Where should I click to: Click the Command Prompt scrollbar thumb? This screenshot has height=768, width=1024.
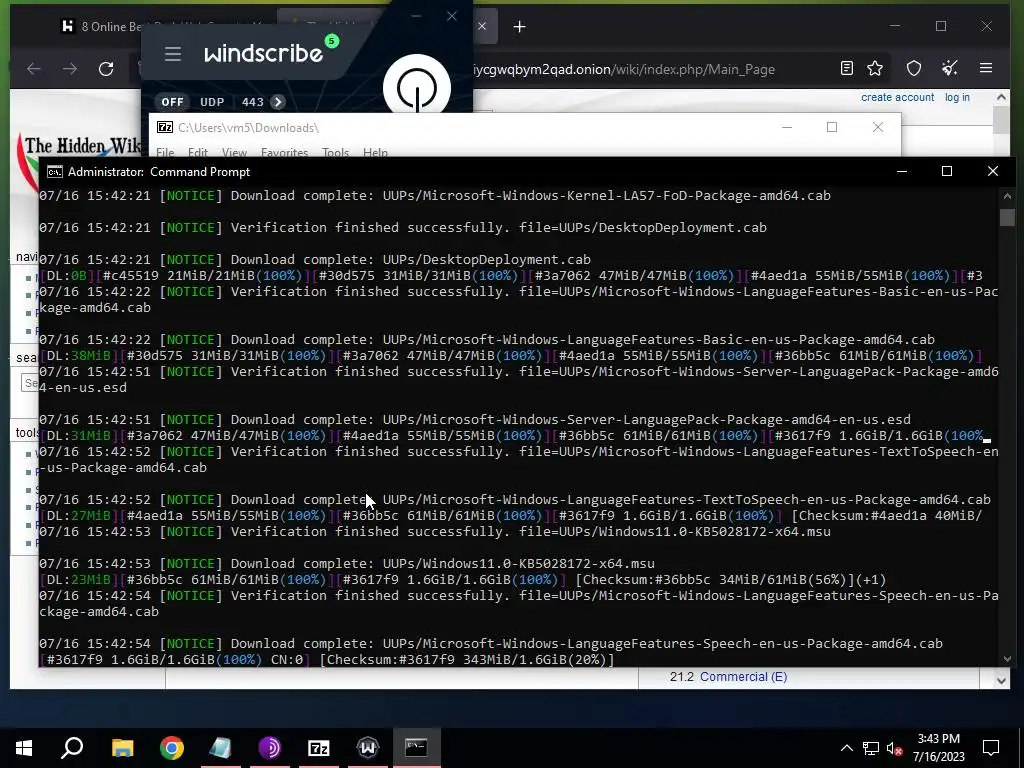(x=1006, y=217)
